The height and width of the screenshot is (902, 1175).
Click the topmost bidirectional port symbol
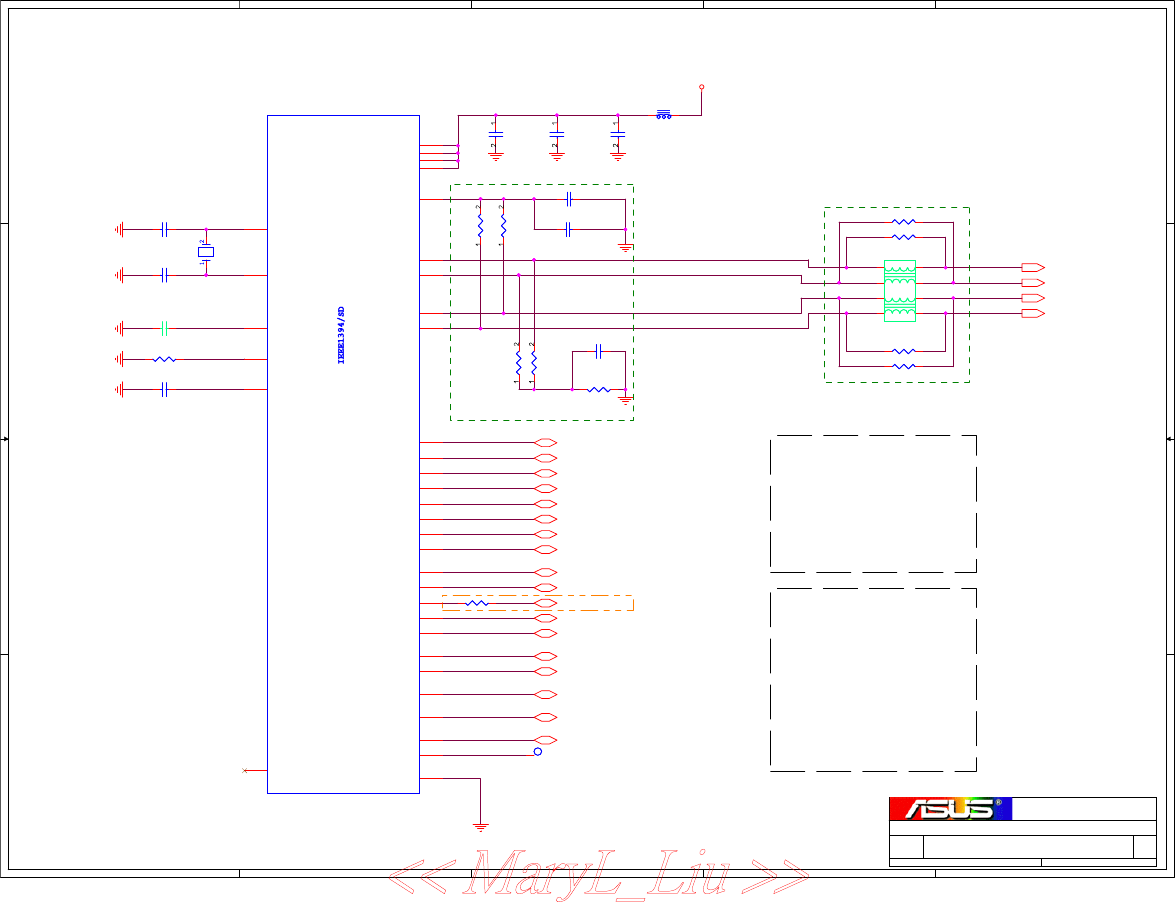546,443
